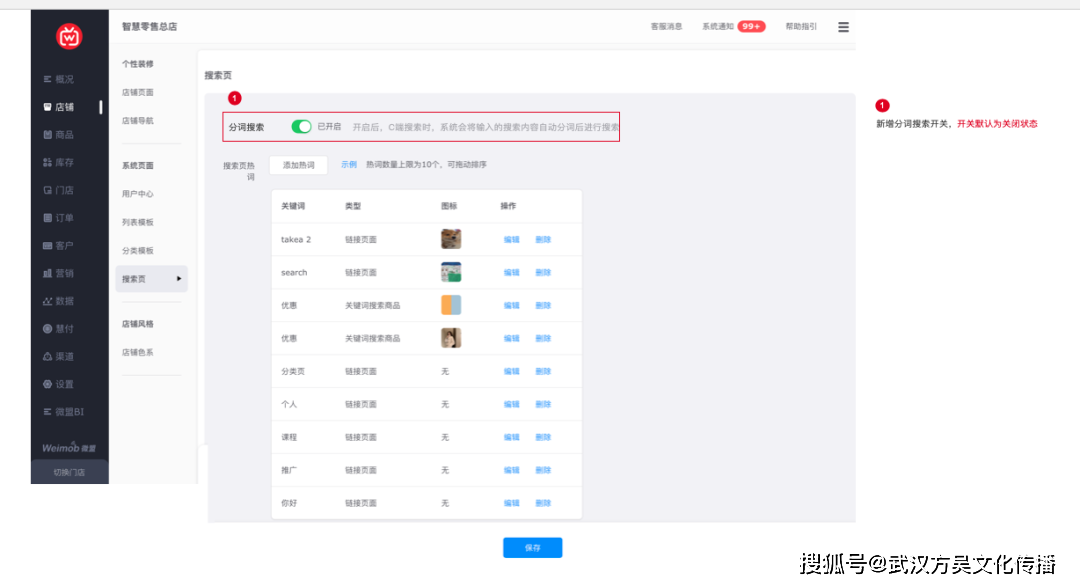The image size is (1080, 587).
Task: Click 删除 for the 课程 row
Action: click(x=543, y=437)
